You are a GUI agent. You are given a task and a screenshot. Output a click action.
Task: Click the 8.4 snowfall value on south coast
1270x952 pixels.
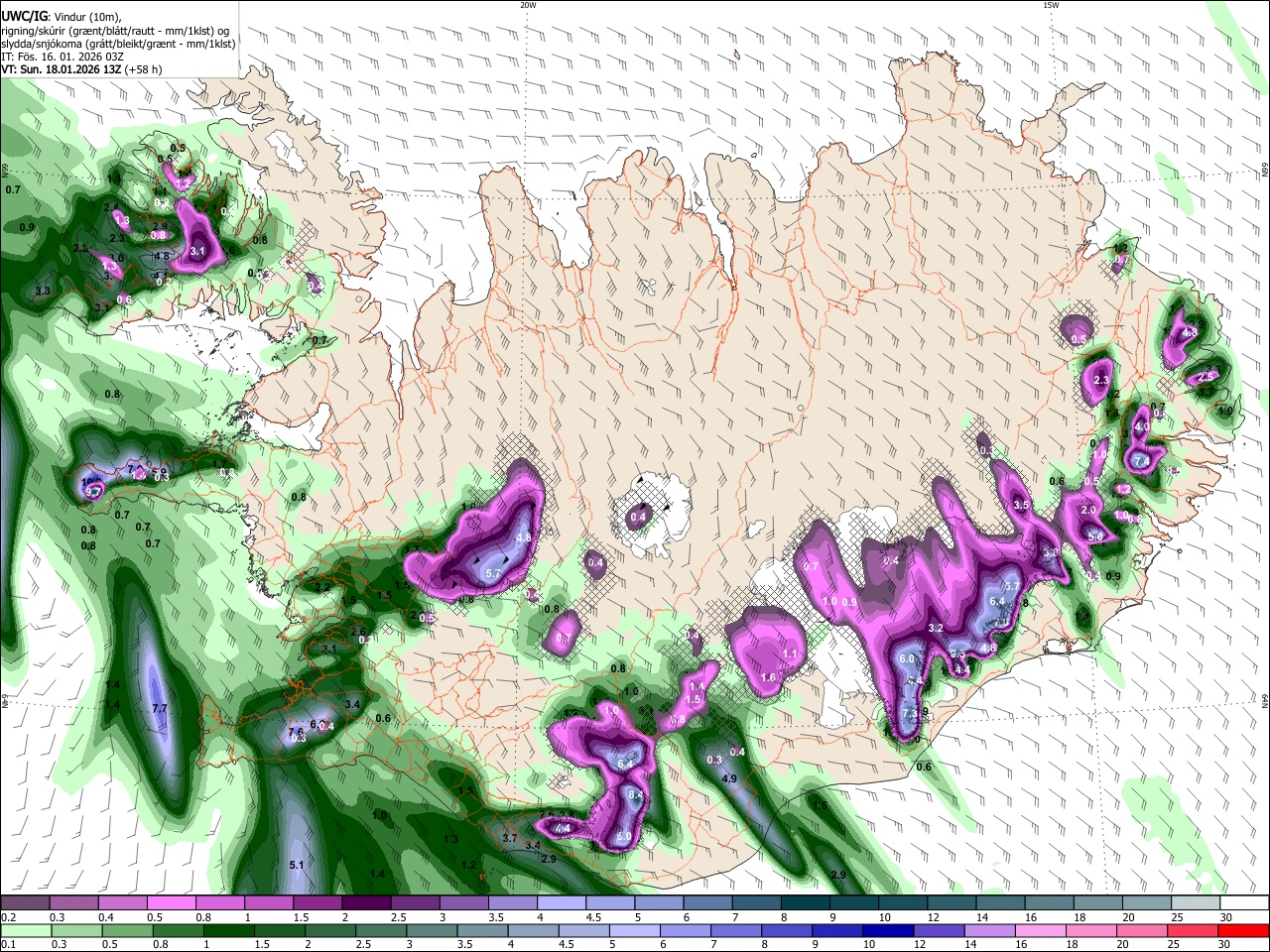coord(637,795)
